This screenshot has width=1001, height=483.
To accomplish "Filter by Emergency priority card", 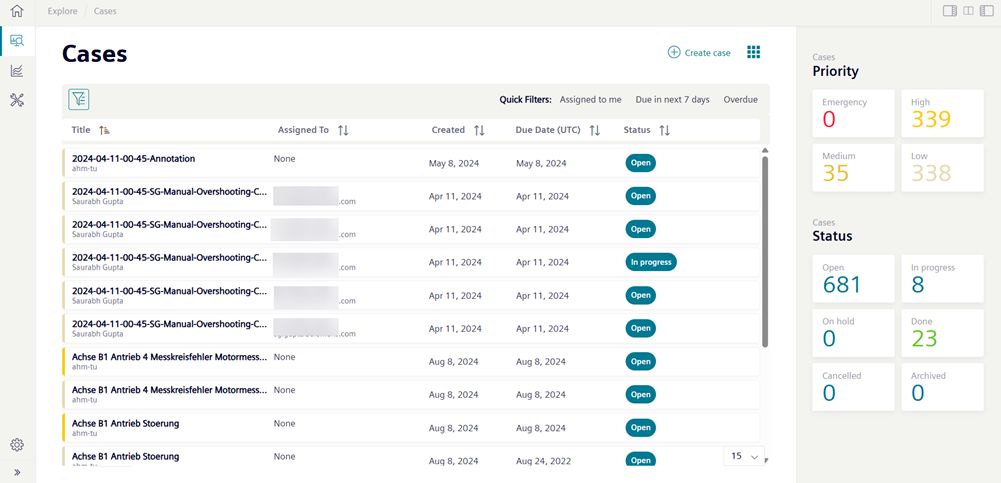I will (854, 114).
